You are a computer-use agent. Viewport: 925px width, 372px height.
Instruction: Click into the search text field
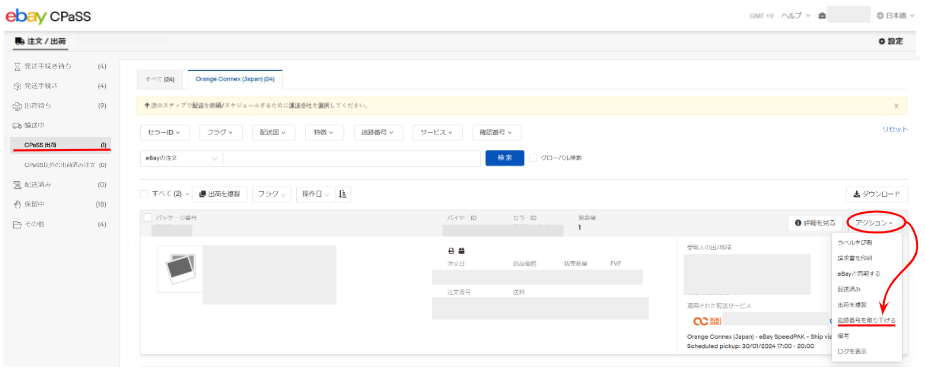[352, 158]
